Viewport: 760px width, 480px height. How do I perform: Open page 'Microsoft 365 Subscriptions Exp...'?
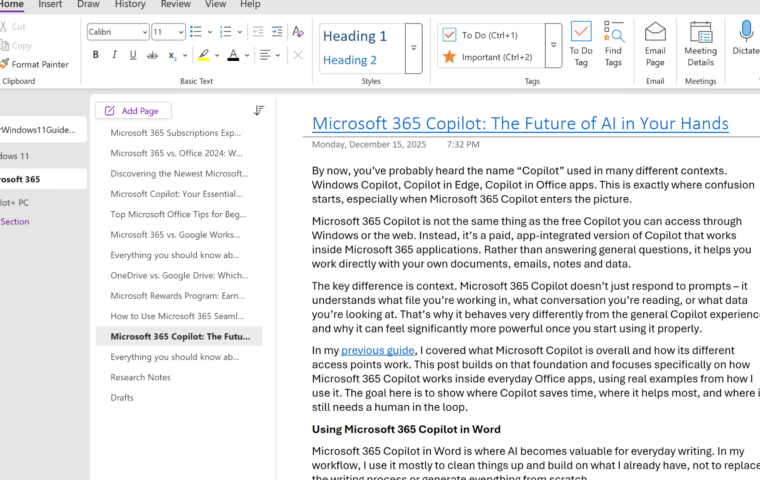(175, 133)
